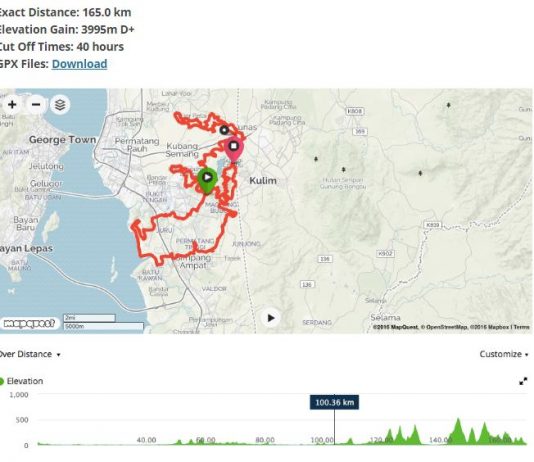Click the pink finish marker pin
The width and height of the screenshot is (534, 462).
(x=233, y=149)
